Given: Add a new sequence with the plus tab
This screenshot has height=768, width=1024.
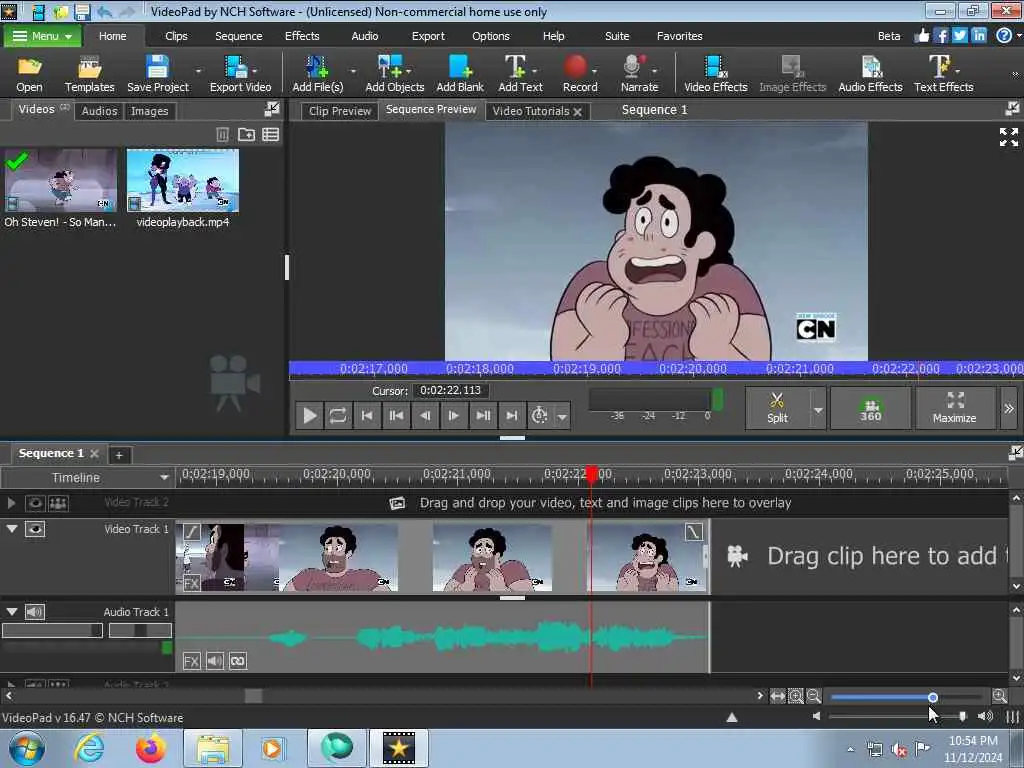Looking at the screenshot, I should point(119,455).
